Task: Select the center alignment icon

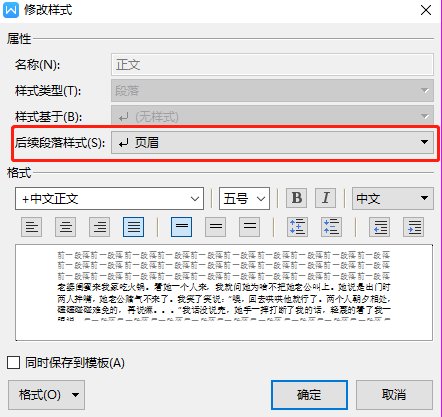Action: (x=66, y=227)
